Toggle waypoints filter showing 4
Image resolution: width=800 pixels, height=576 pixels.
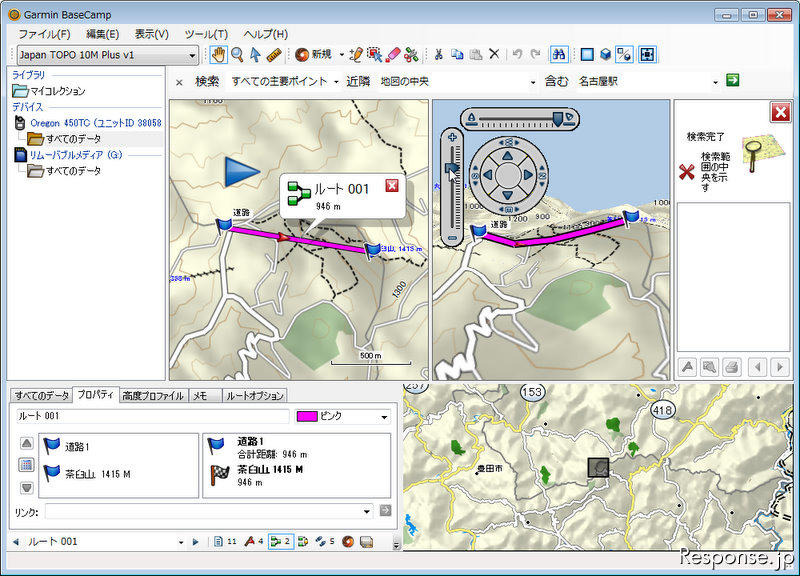253,541
